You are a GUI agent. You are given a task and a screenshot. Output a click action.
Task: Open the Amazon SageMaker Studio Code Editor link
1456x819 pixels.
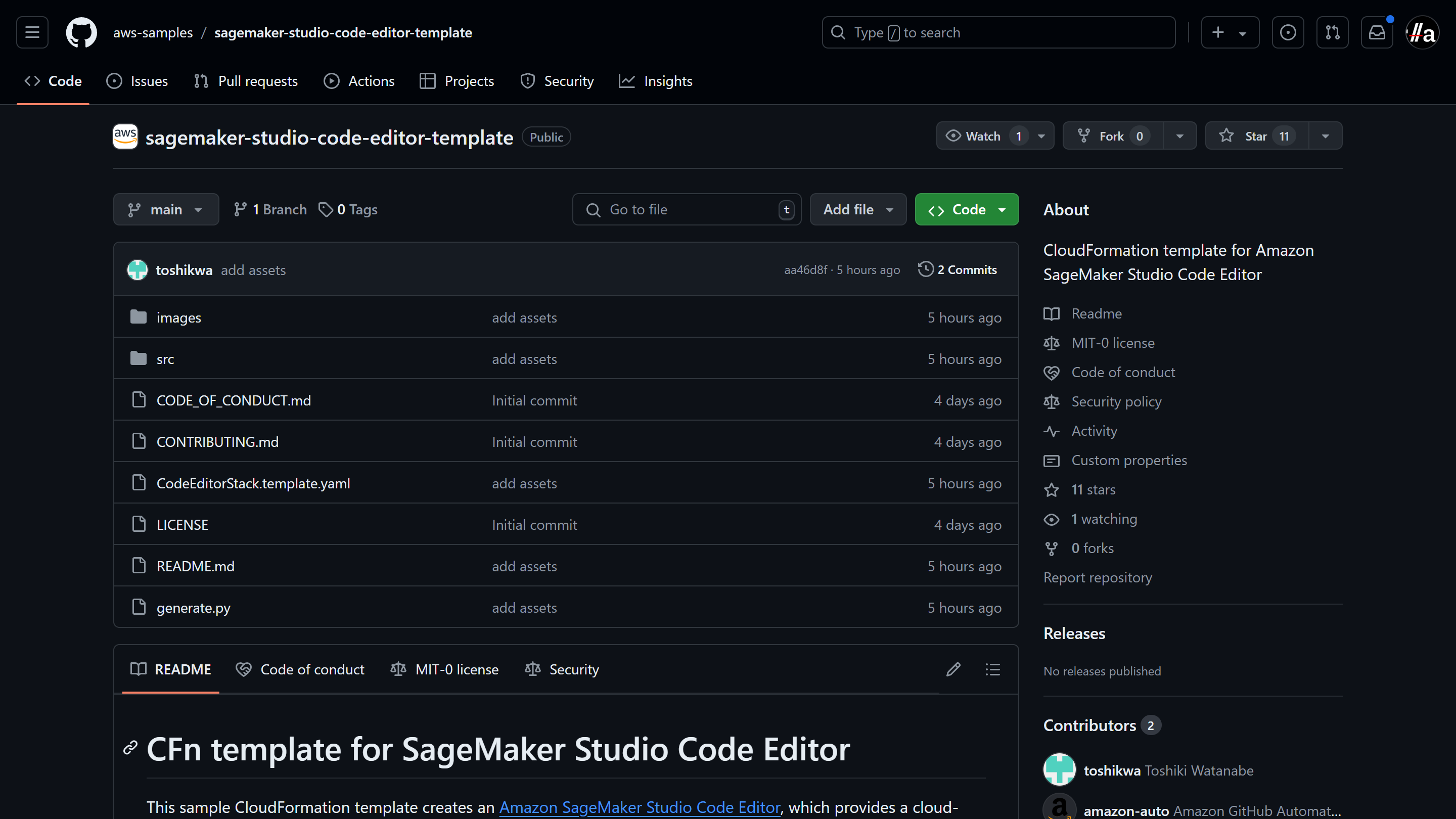(x=641, y=807)
